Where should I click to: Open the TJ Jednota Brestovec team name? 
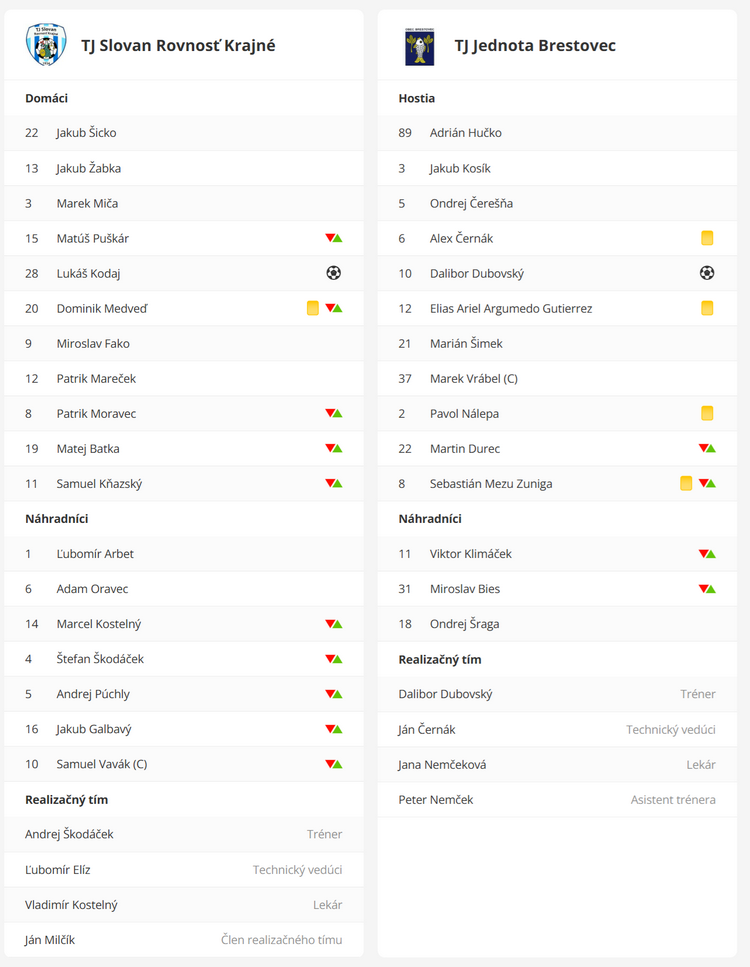pyautogui.click(x=535, y=45)
